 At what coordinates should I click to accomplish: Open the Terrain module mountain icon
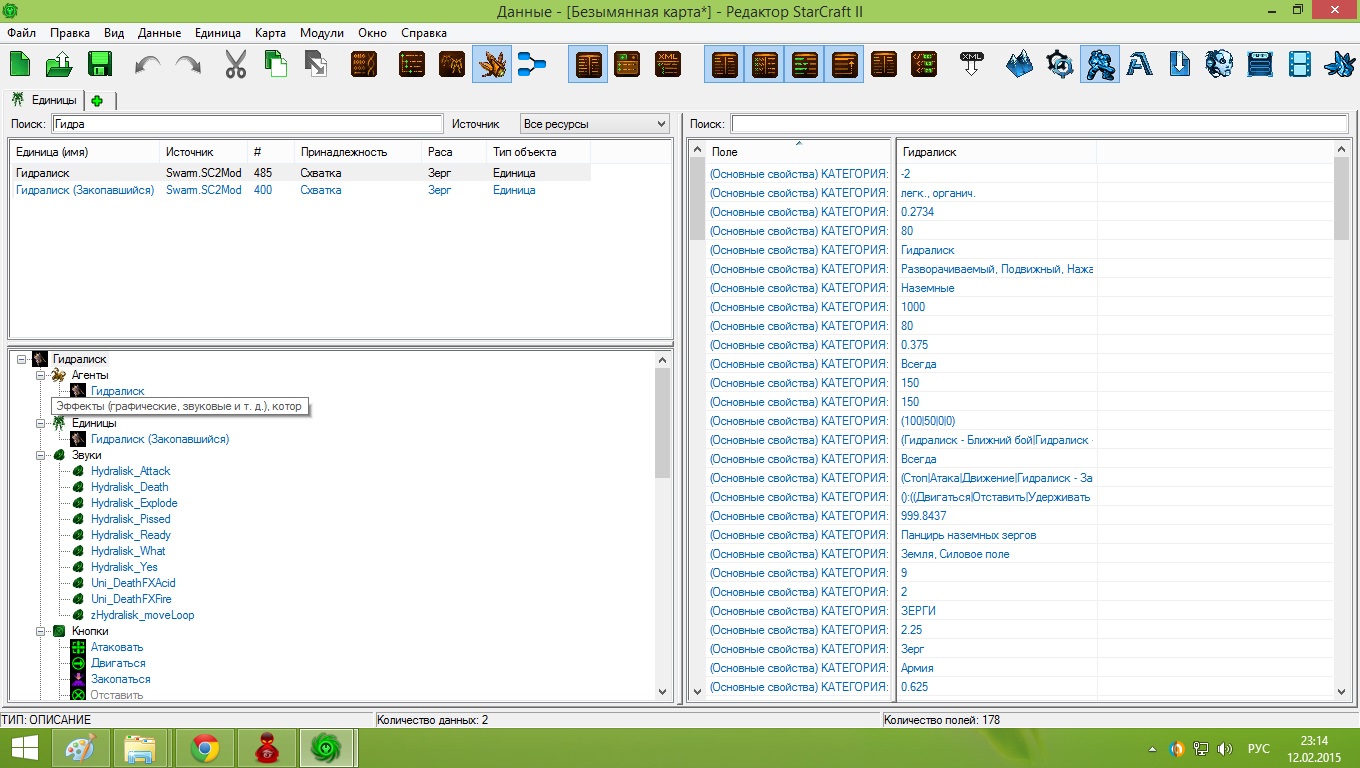[x=1019, y=65]
